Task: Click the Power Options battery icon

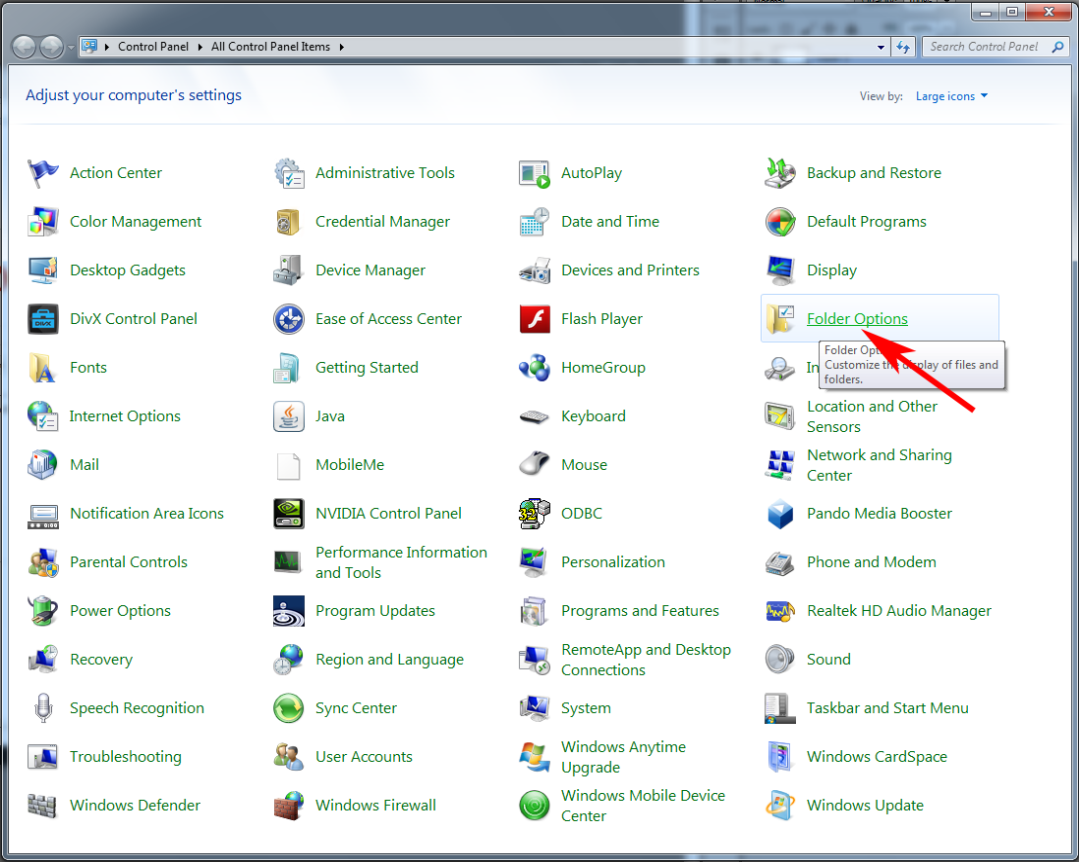Action: (43, 612)
